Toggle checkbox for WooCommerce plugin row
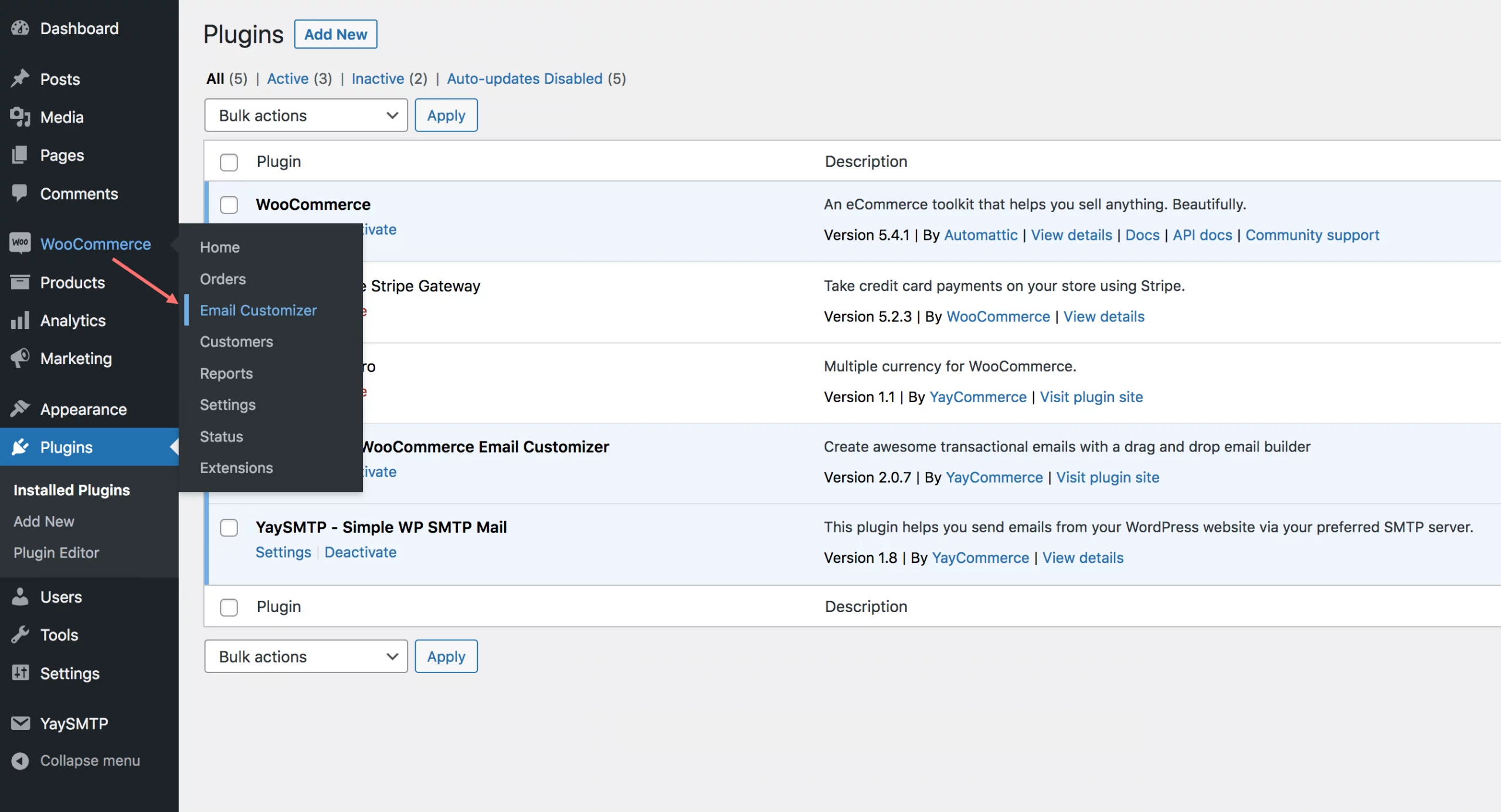 click(x=229, y=204)
